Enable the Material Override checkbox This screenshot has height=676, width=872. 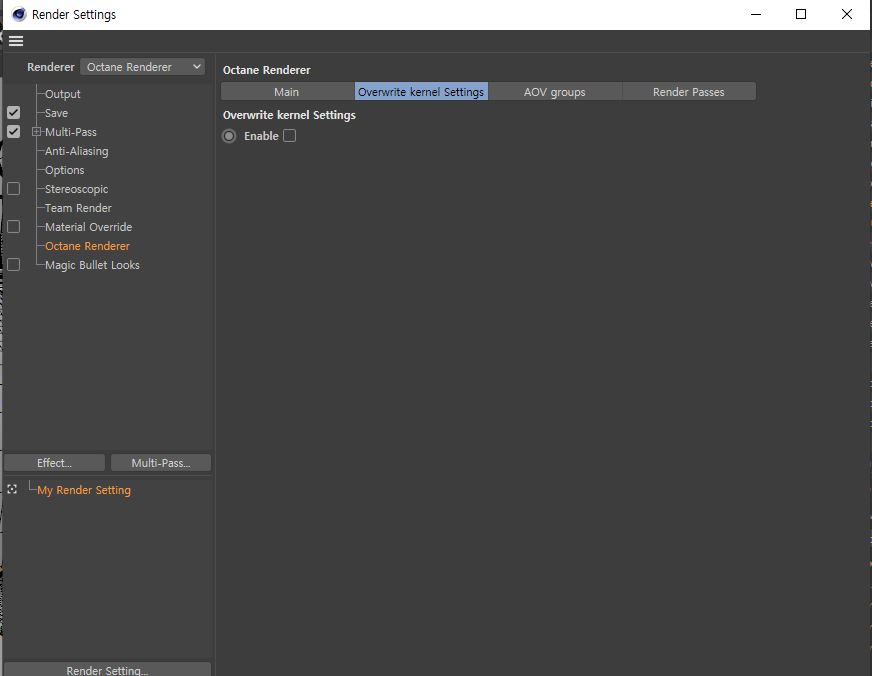(x=13, y=227)
